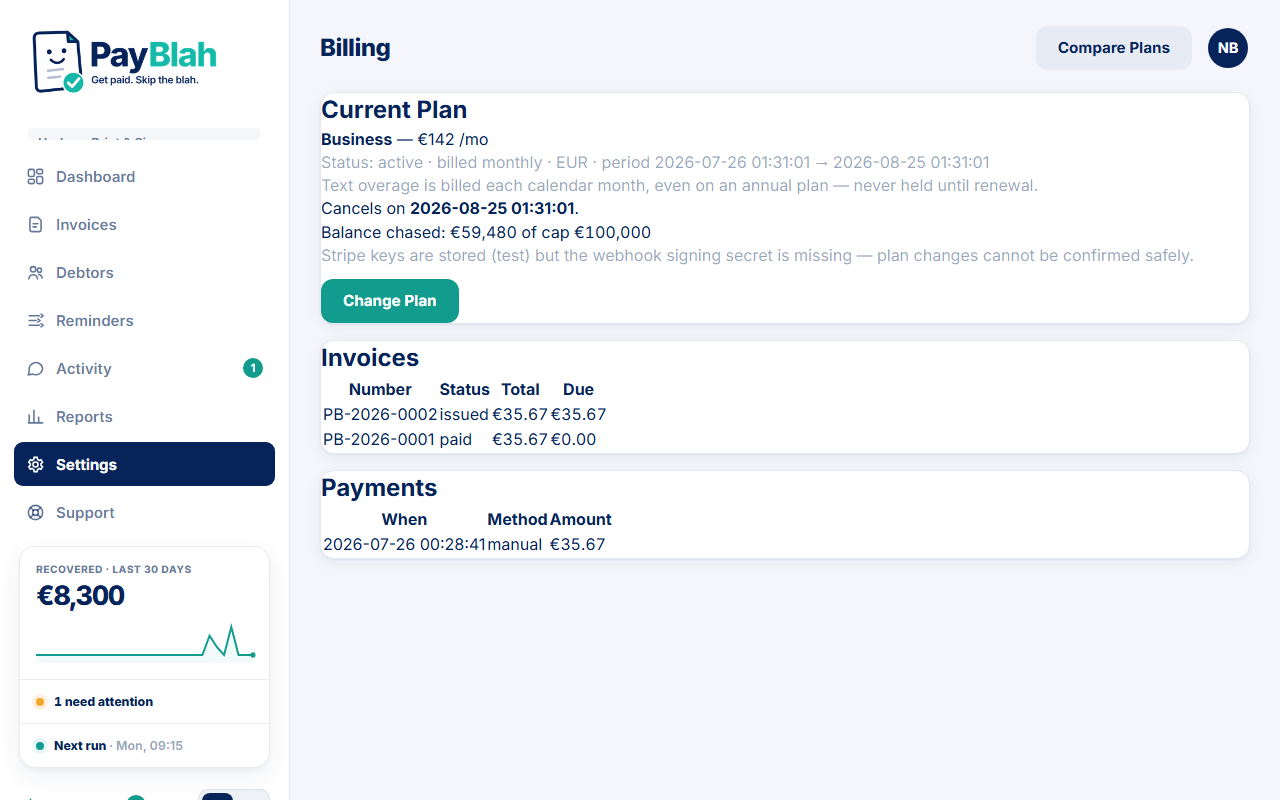Toggle the switch at sidebar bottom
Image resolution: width=1280 pixels, height=800 pixels.
coord(235,795)
